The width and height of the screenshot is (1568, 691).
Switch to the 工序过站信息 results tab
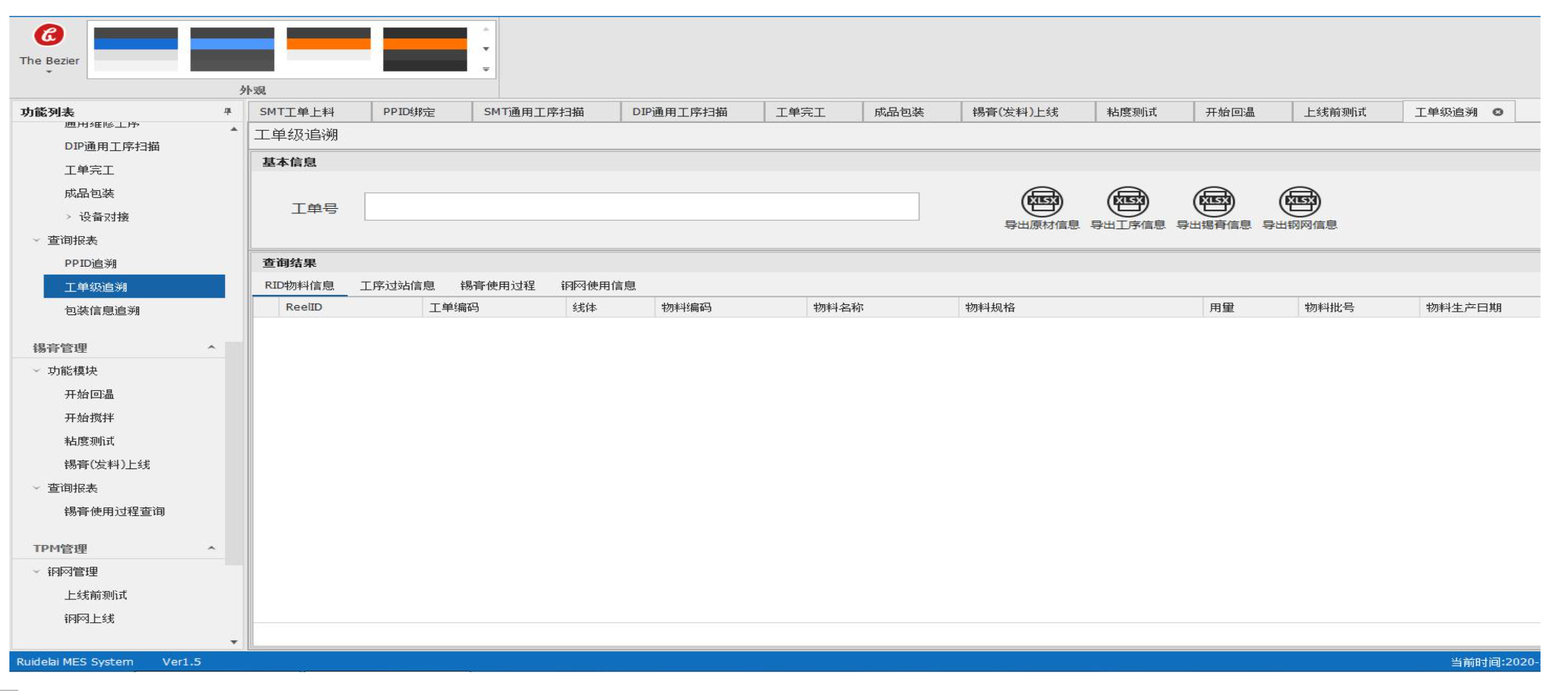[x=397, y=286]
